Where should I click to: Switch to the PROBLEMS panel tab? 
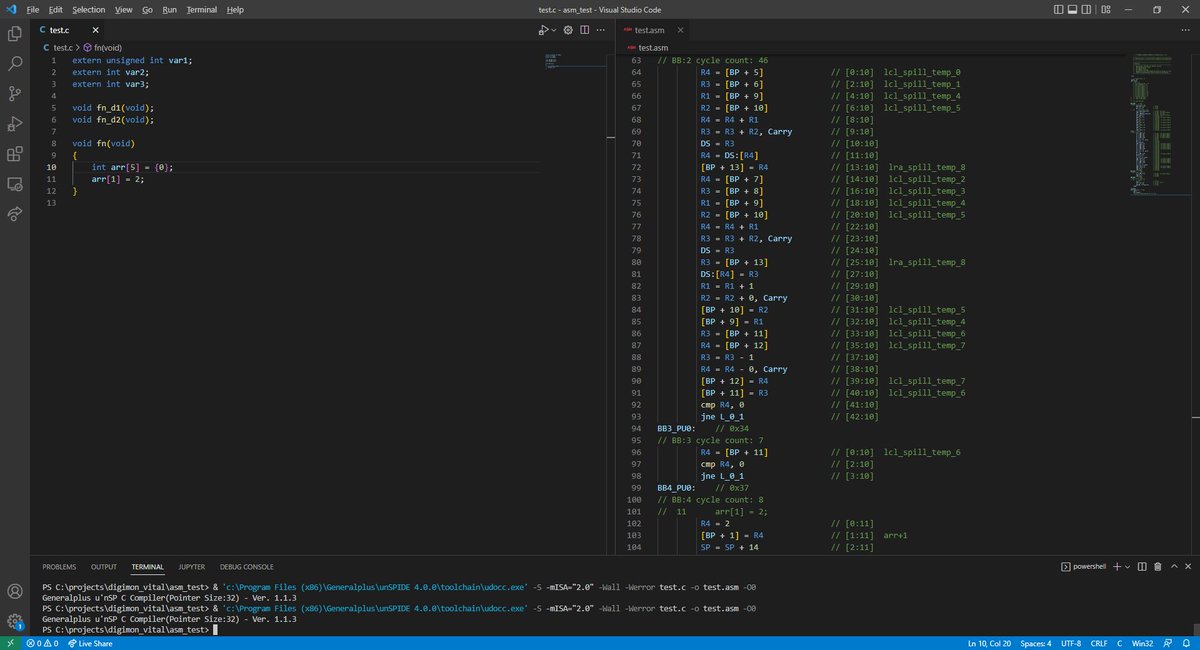click(59, 567)
